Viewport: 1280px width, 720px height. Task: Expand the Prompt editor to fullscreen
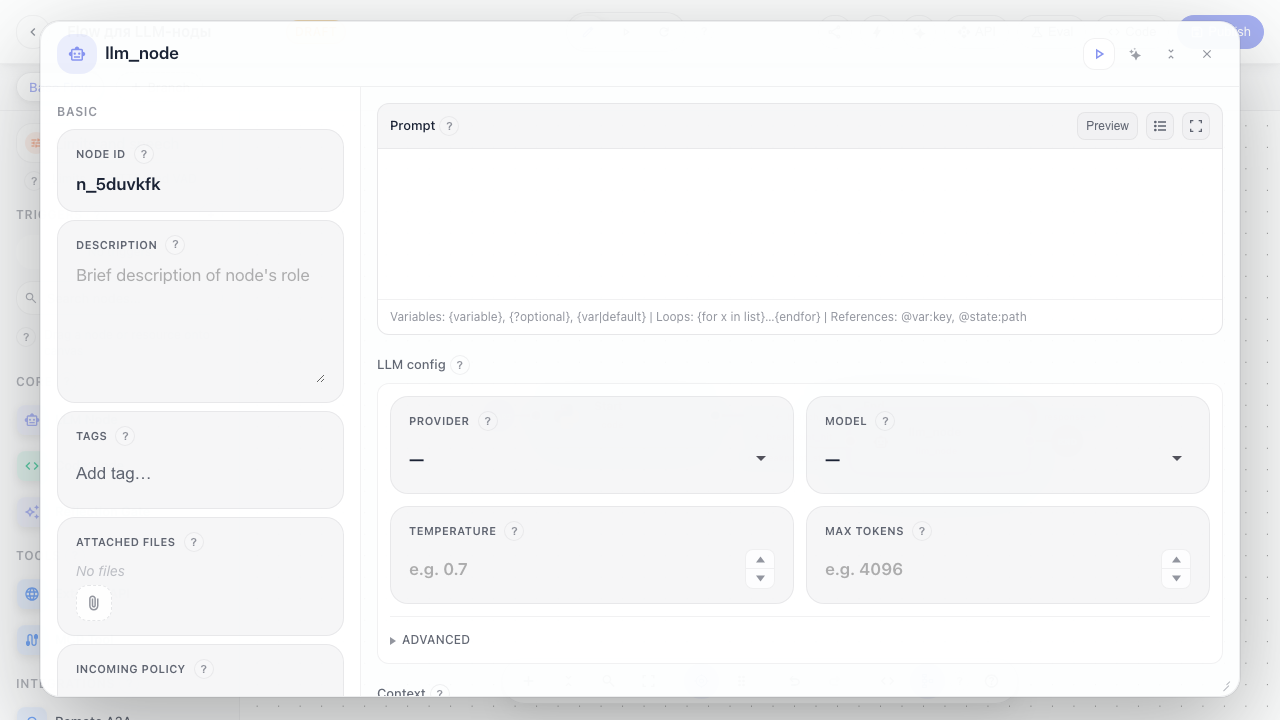point(1196,126)
